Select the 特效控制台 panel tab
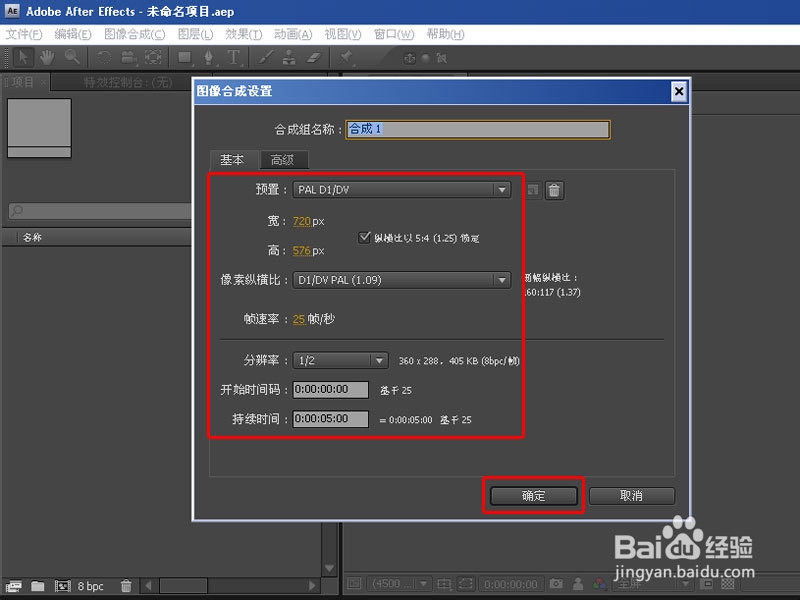 pos(128,82)
